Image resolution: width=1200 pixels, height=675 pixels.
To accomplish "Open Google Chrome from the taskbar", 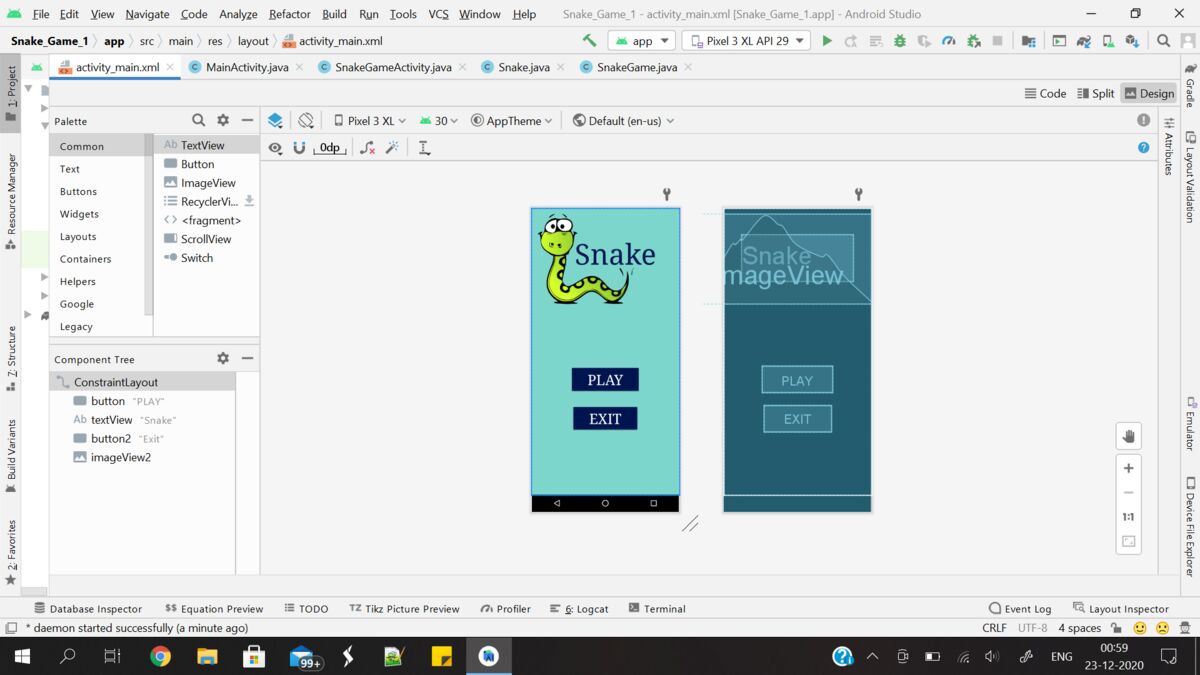I will 160,656.
